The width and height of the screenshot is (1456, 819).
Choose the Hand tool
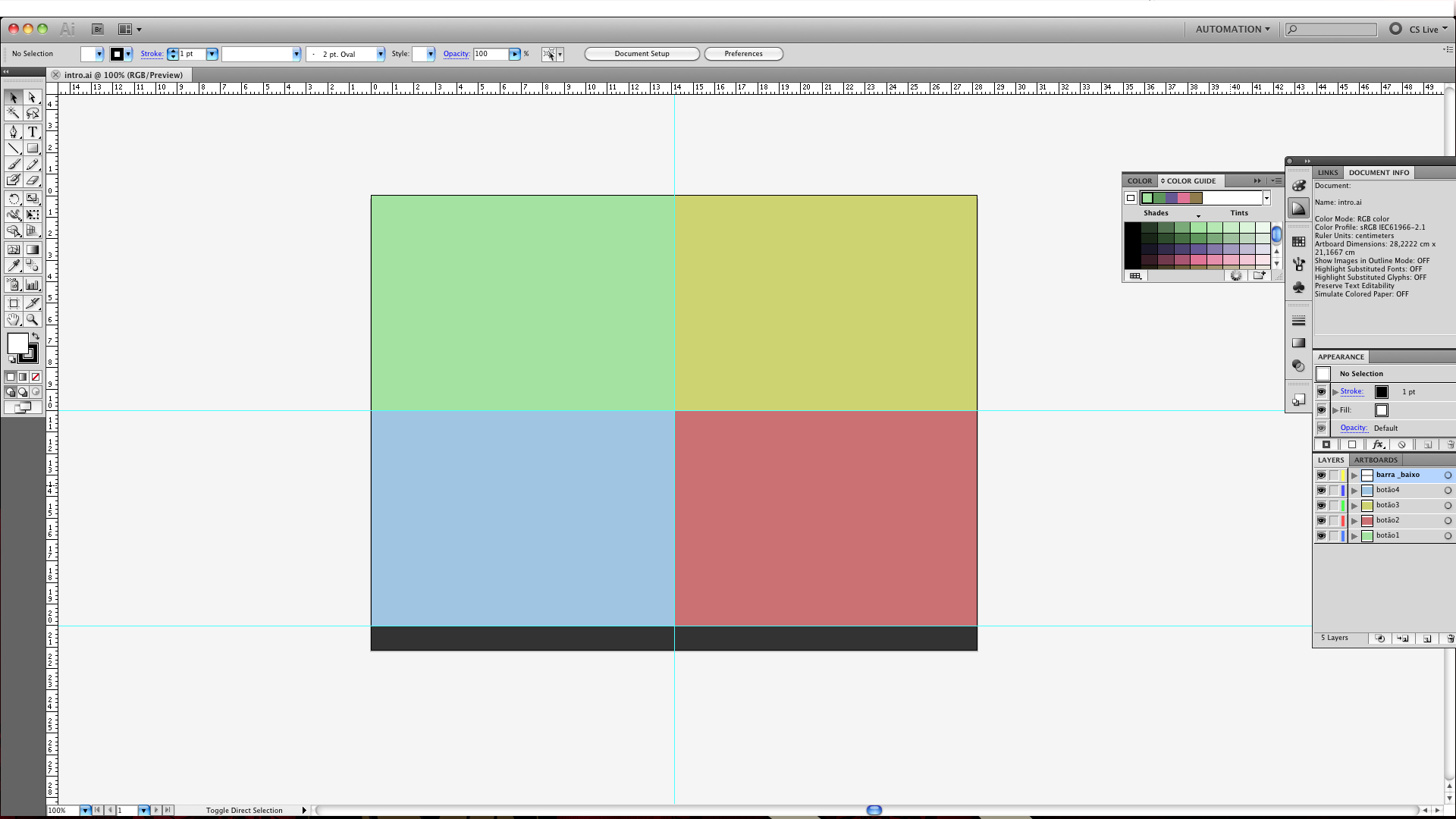coord(13,320)
